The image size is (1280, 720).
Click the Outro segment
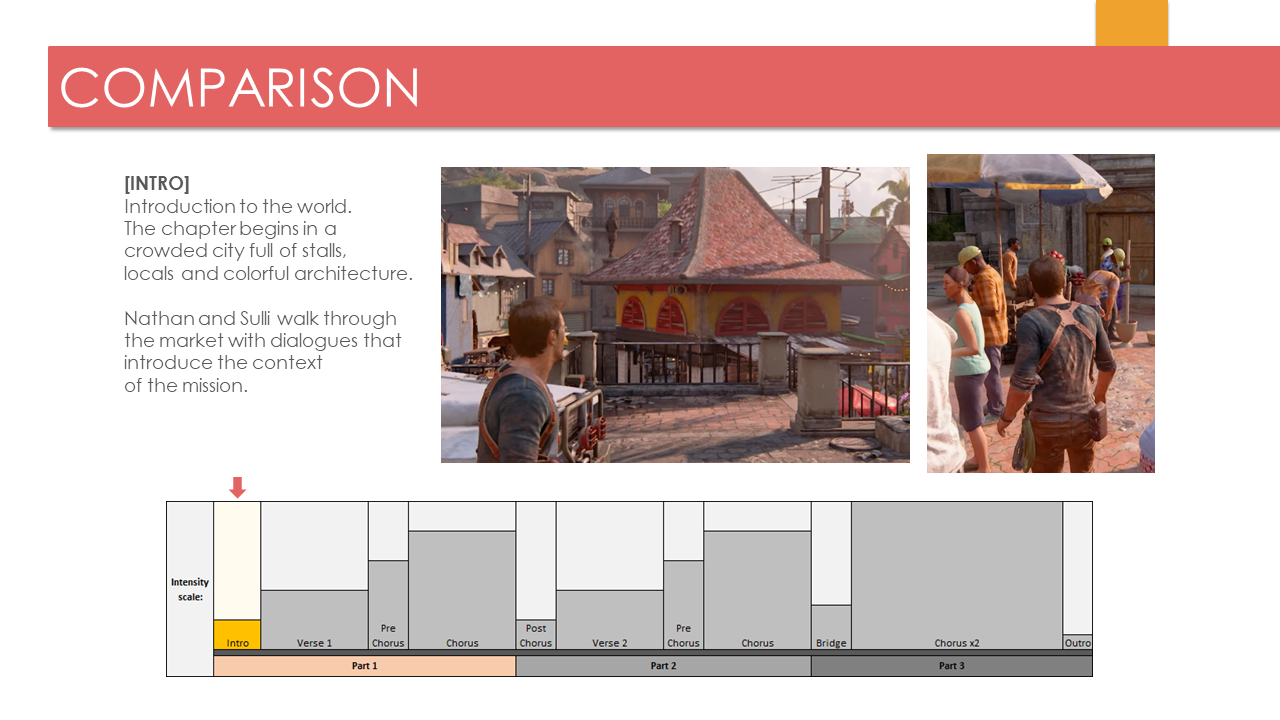pyautogui.click(x=1077, y=642)
